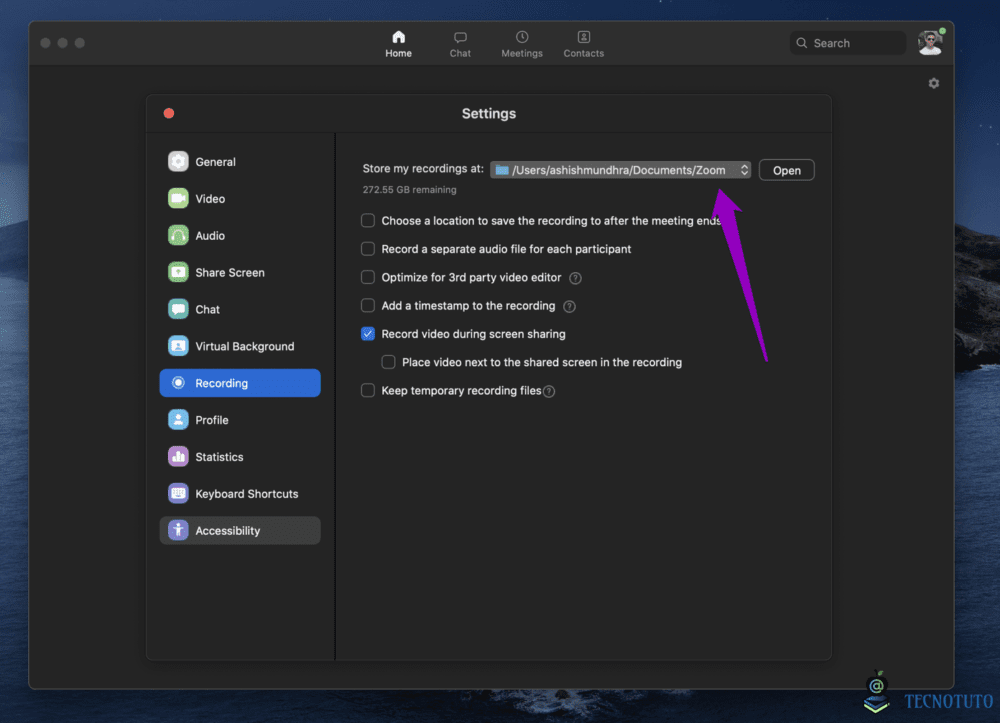The image size is (1000, 723).
Task: Click the General settings gear icon
Action: pyautogui.click(x=178, y=161)
